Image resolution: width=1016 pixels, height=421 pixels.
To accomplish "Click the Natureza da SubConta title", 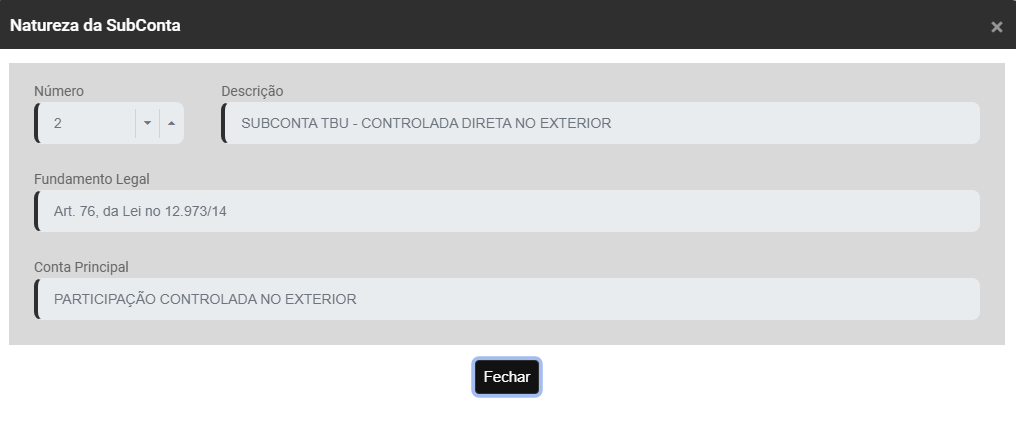I will coord(95,26).
